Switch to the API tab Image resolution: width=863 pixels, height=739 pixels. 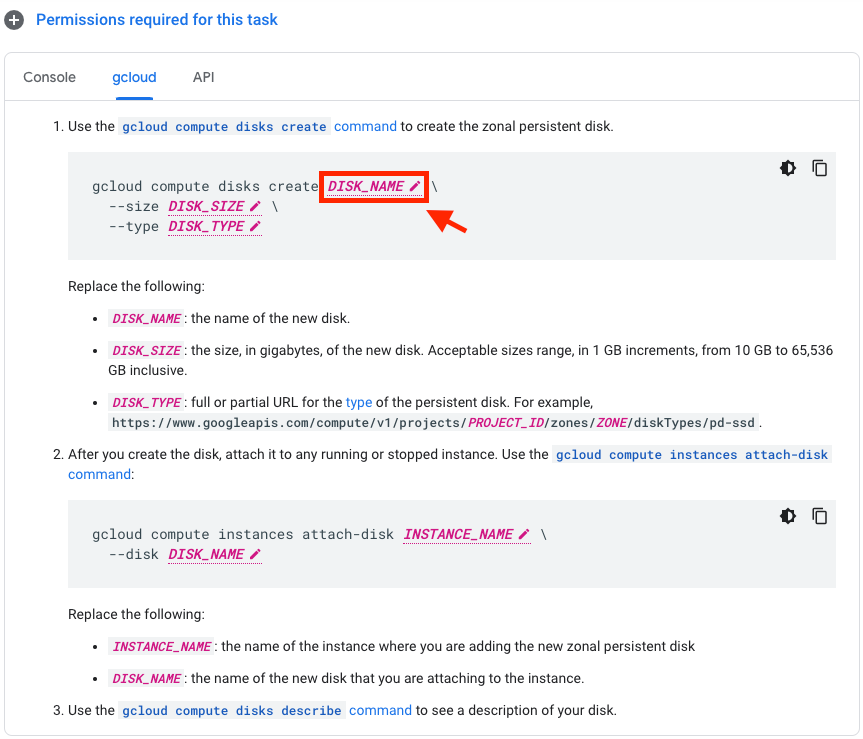coord(203,77)
